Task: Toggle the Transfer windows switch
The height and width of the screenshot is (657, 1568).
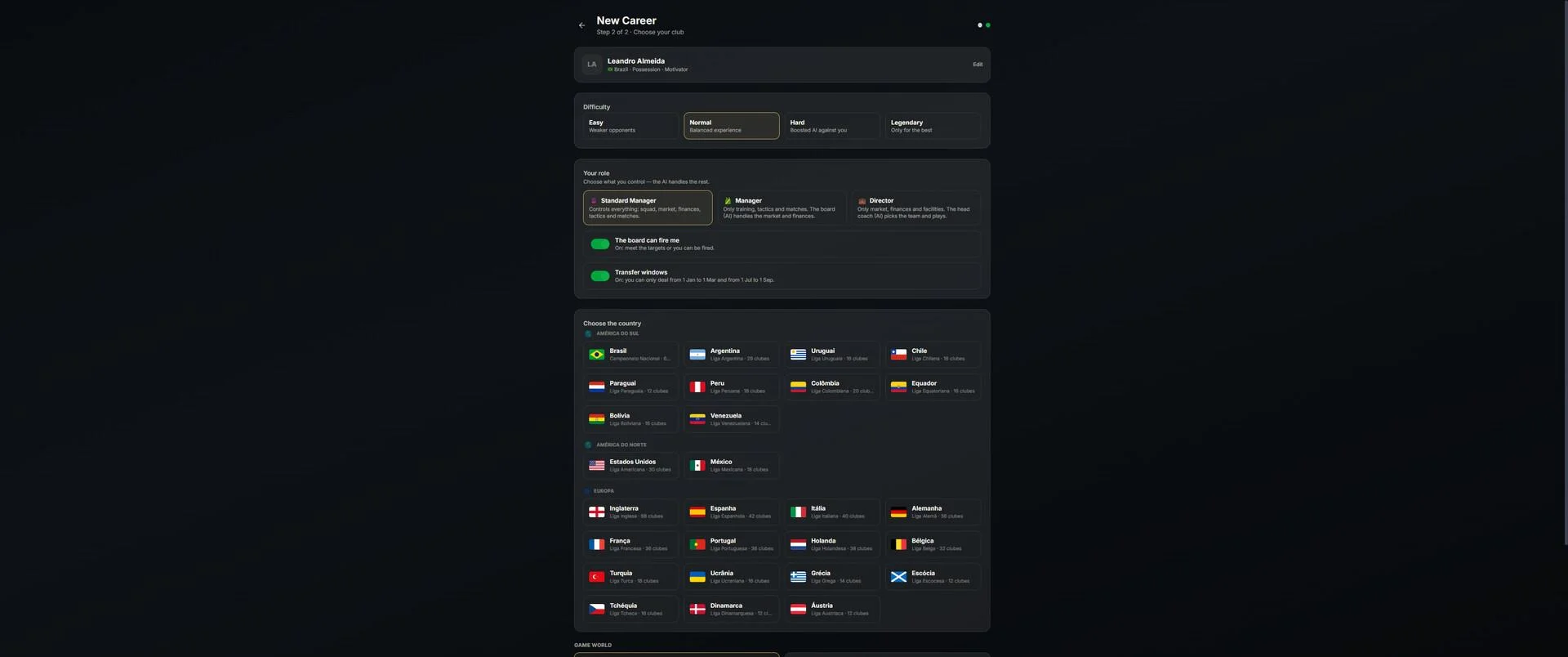Action: point(600,276)
